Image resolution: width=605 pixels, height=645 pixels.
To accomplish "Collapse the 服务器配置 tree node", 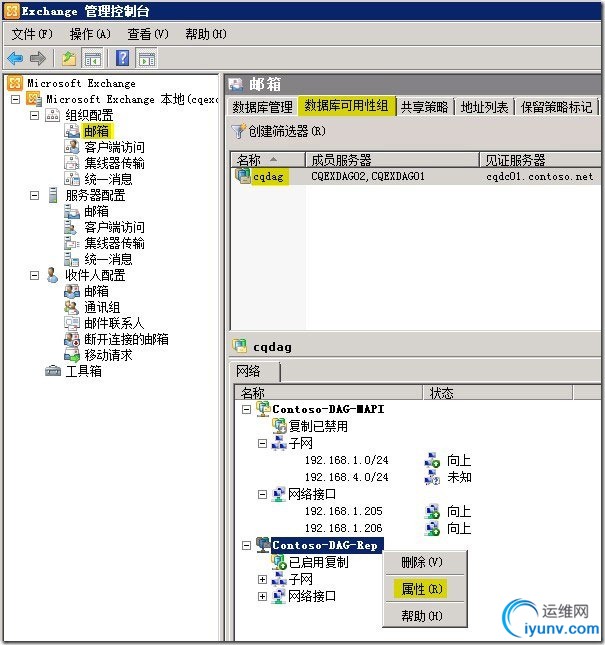I will tap(35, 195).
